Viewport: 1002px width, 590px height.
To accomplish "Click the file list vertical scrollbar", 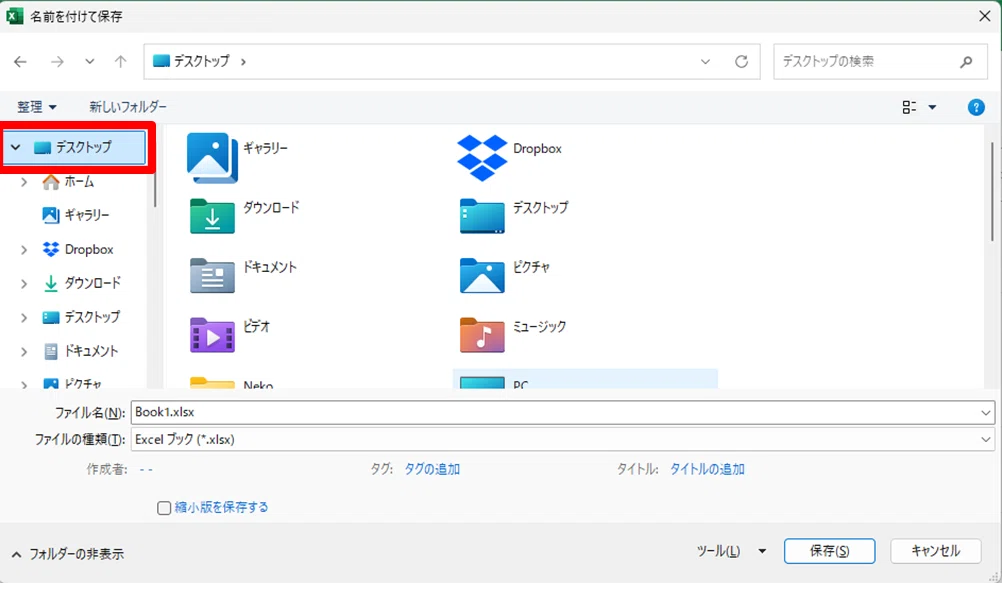I will [992, 192].
